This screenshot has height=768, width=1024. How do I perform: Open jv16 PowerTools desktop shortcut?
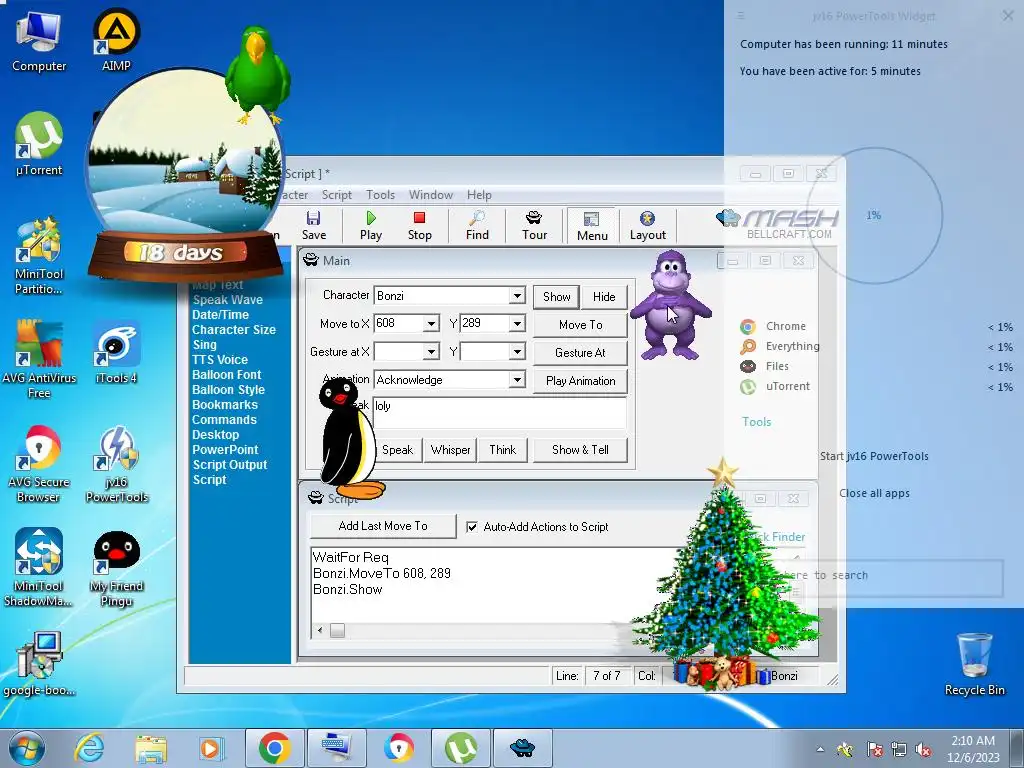click(x=116, y=464)
